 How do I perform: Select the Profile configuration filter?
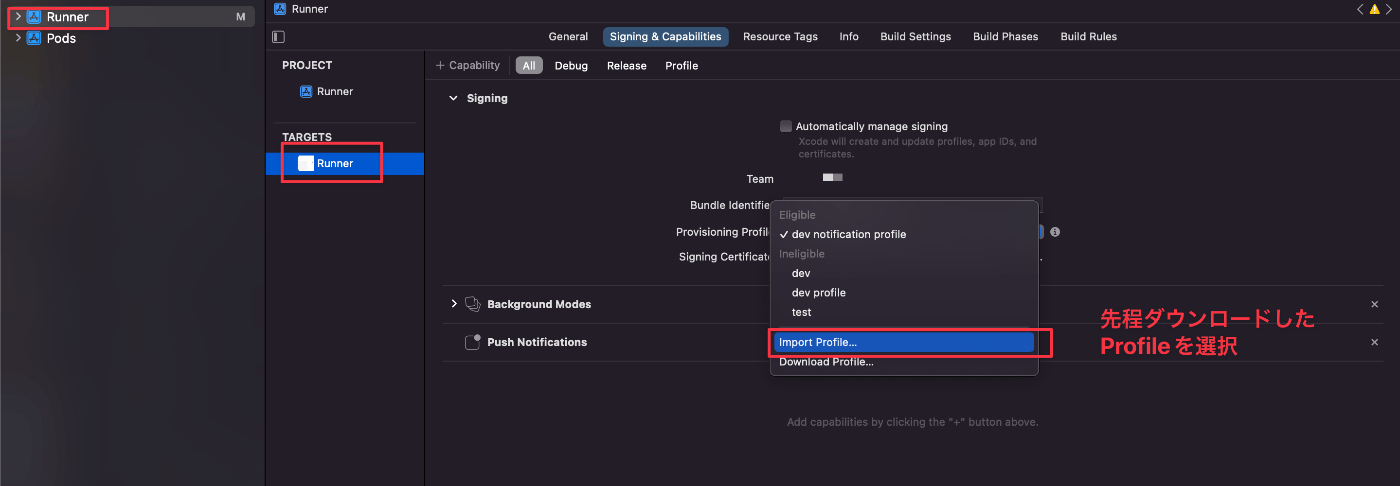click(681, 66)
